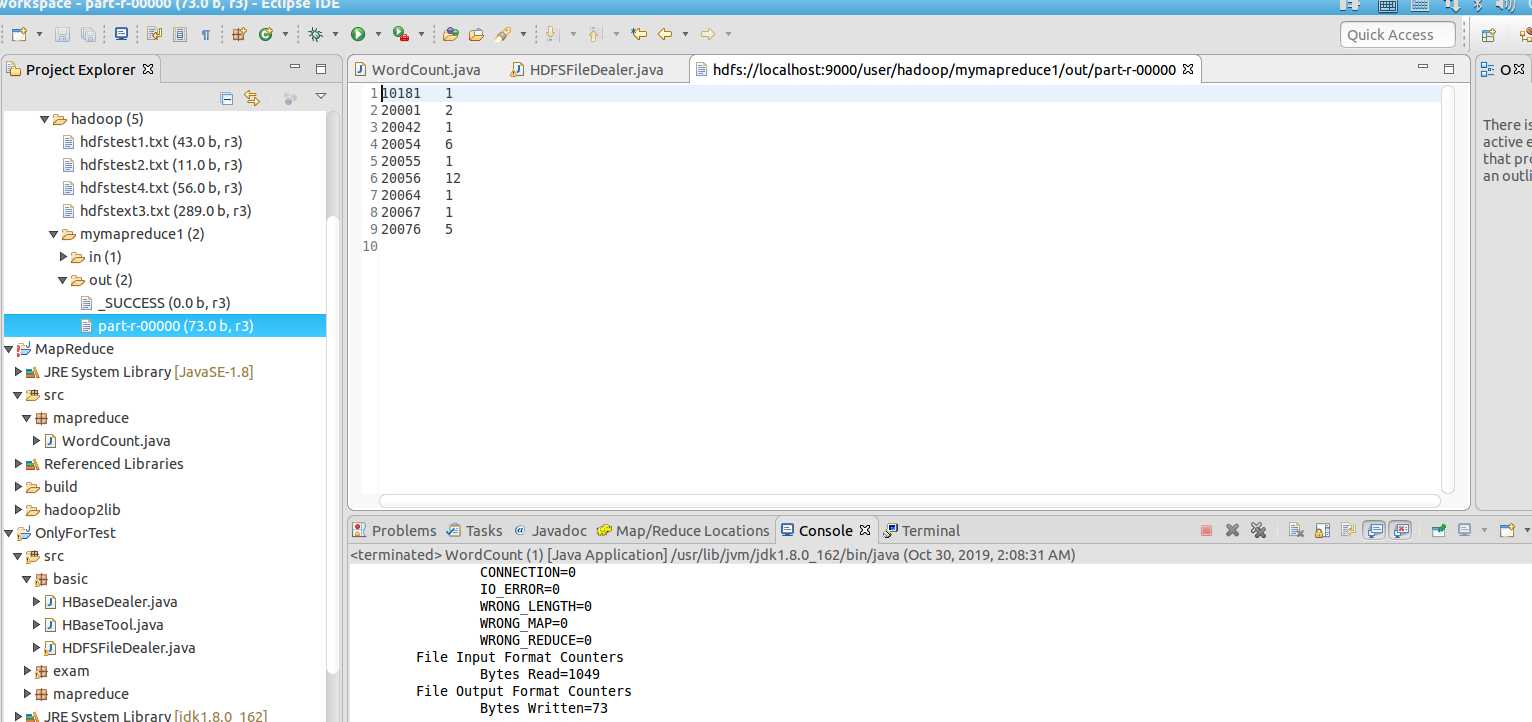Open the perspective switcher icon
Viewport: 1532px width, 722px height.
click(1488, 34)
